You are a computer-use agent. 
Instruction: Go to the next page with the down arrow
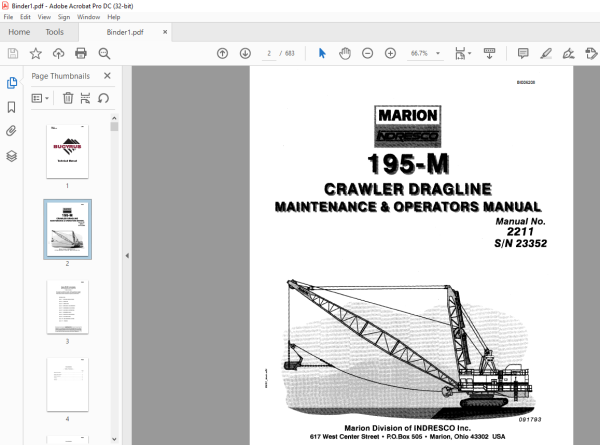[245, 53]
